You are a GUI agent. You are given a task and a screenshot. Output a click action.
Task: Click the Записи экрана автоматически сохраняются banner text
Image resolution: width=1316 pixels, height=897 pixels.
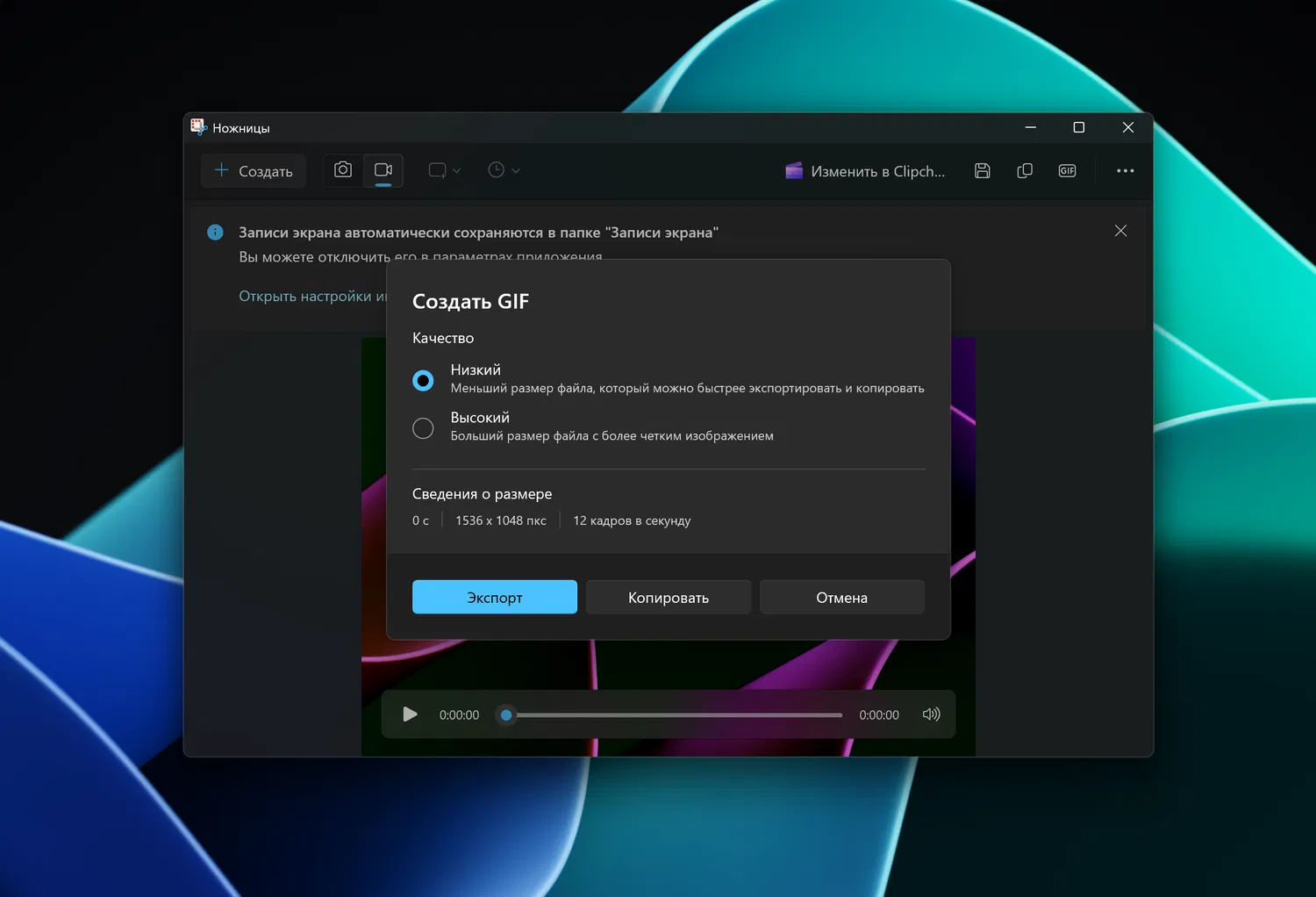point(479,233)
